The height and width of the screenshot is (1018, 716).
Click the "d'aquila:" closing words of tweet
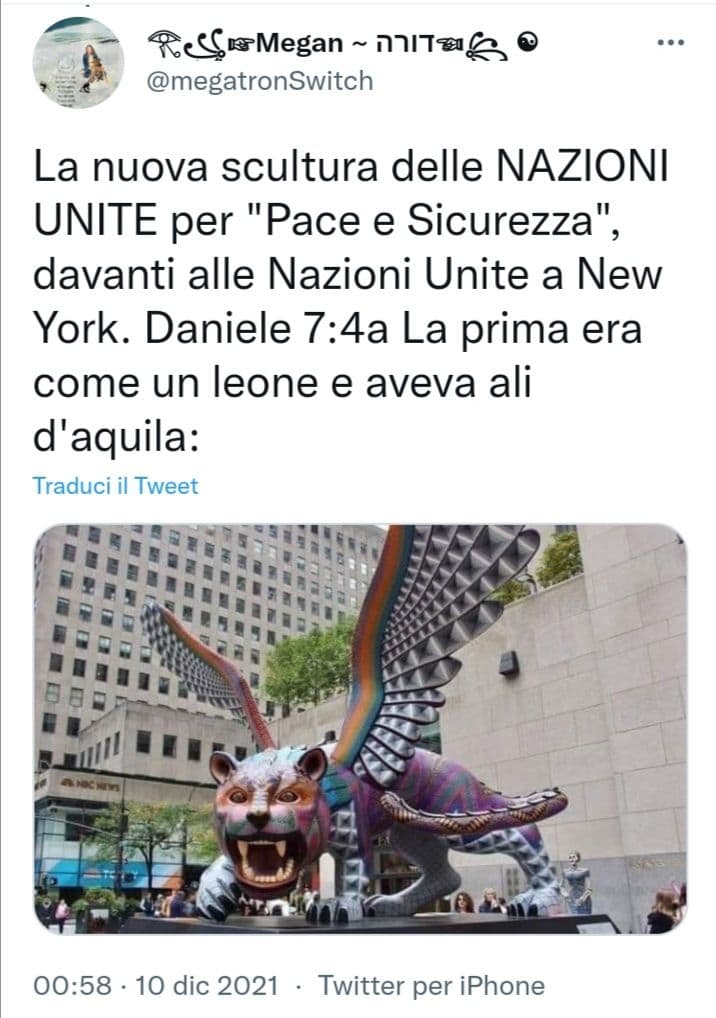click(116, 438)
